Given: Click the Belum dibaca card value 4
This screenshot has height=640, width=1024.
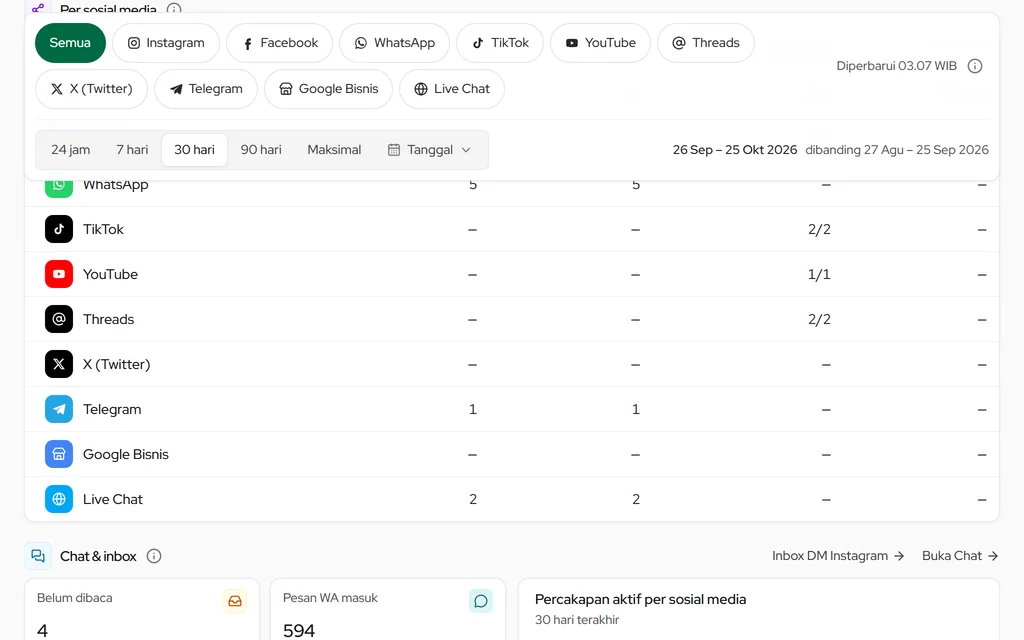Looking at the screenshot, I should pyautogui.click(x=42, y=630).
